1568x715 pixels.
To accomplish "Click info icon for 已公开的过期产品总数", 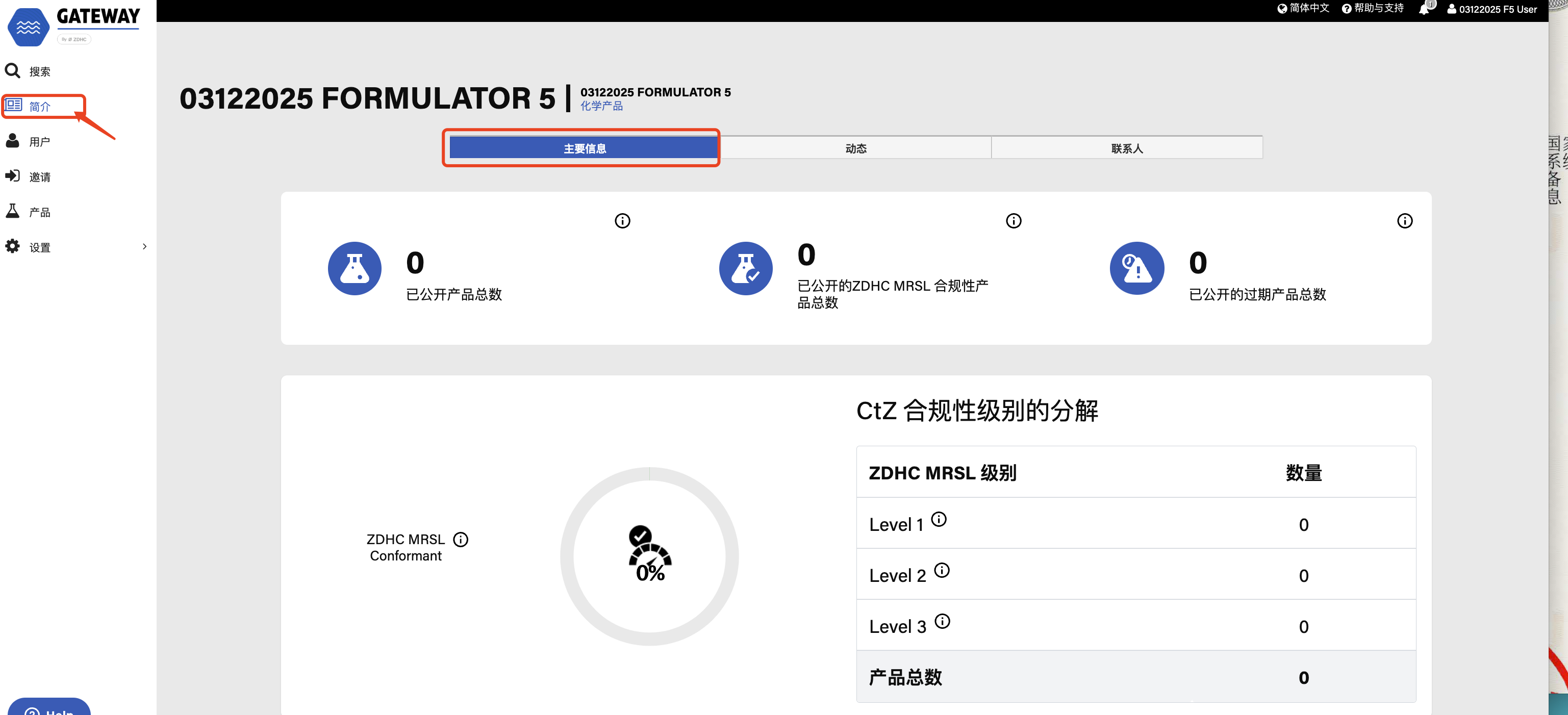I will click(x=1405, y=221).
